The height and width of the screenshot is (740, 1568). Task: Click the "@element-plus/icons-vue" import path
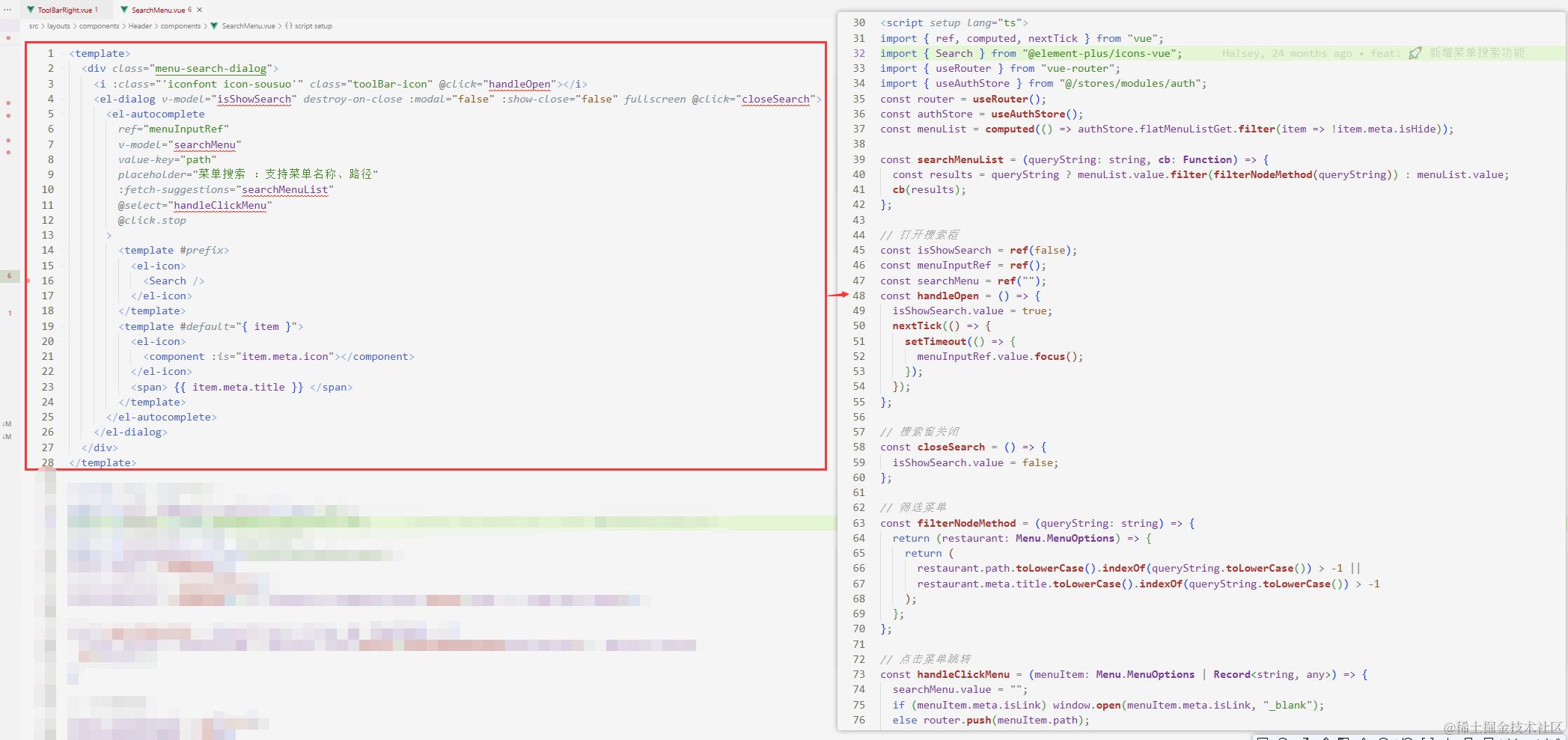[x=1099, y=54]
